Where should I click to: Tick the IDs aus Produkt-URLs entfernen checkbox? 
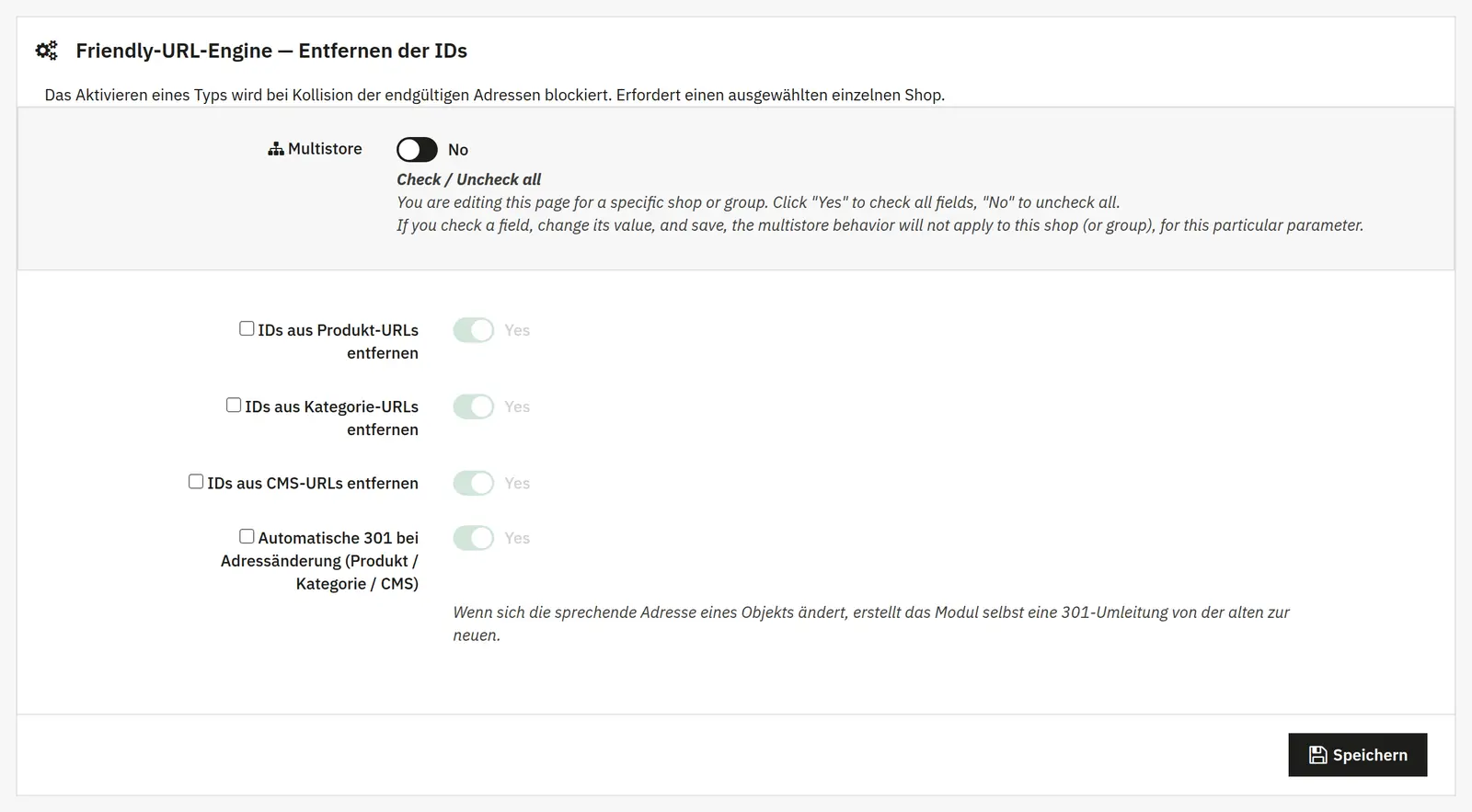tap(247, 328)
